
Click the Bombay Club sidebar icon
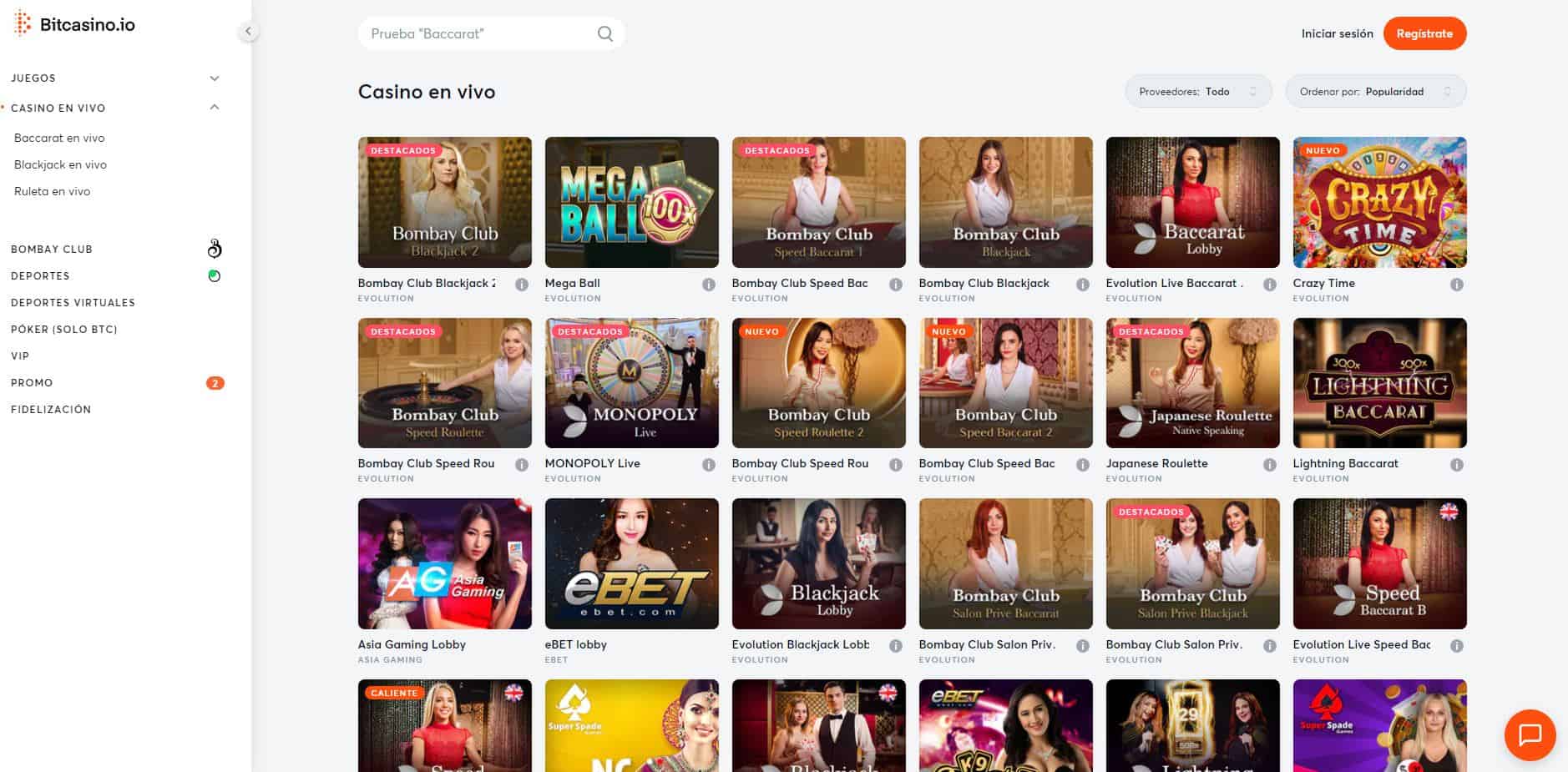point(215,249)
